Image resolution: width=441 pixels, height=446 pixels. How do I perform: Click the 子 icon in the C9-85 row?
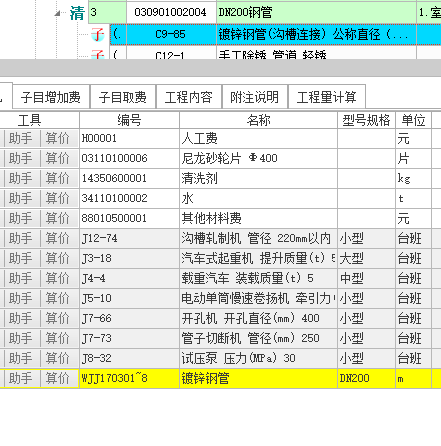(x=98, y=34)
